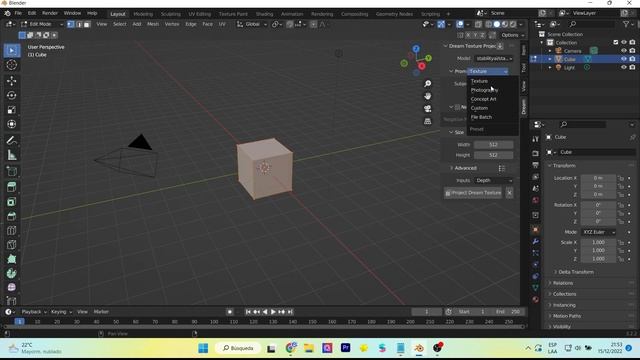Open the Model dropdown in Dream panel

pyautogui.click(x=493, y=58)
